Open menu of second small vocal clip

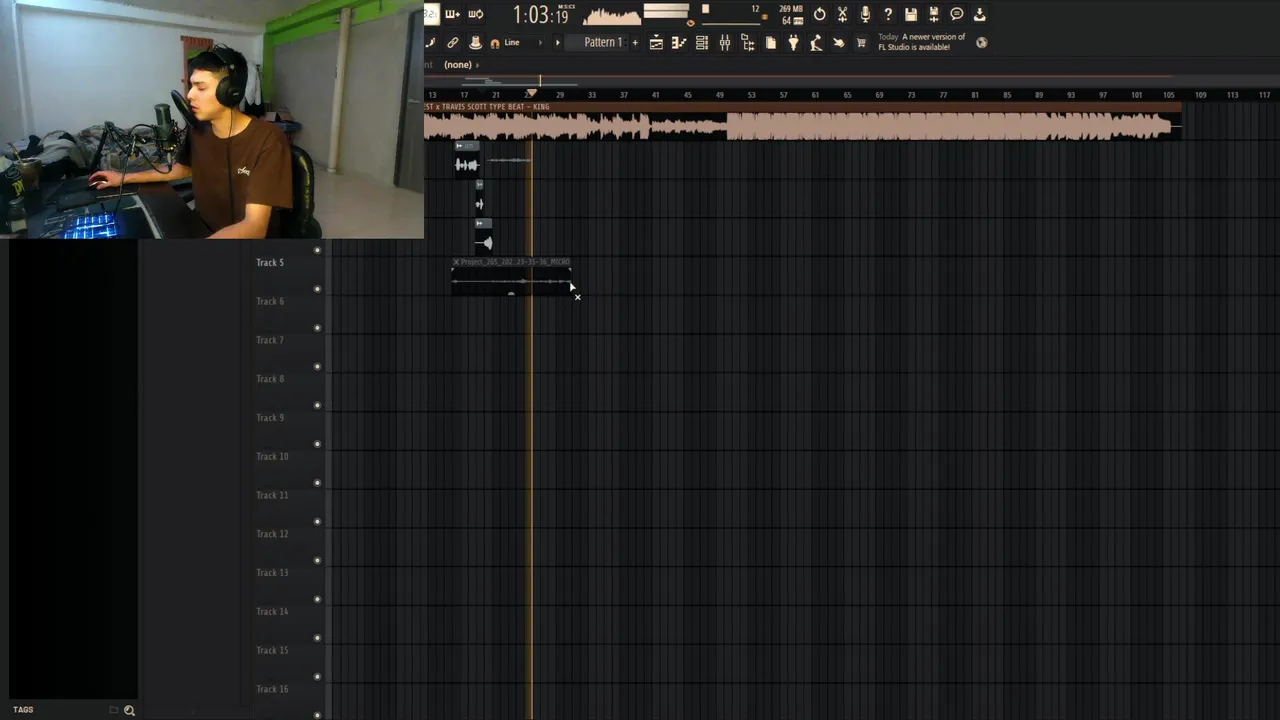(x=479, y=185)
